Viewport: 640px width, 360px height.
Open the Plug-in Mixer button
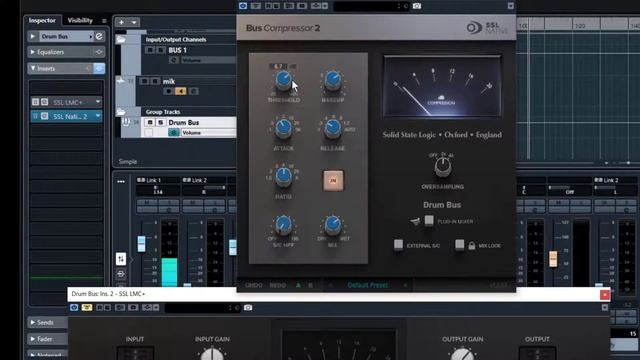pos(429,221)
